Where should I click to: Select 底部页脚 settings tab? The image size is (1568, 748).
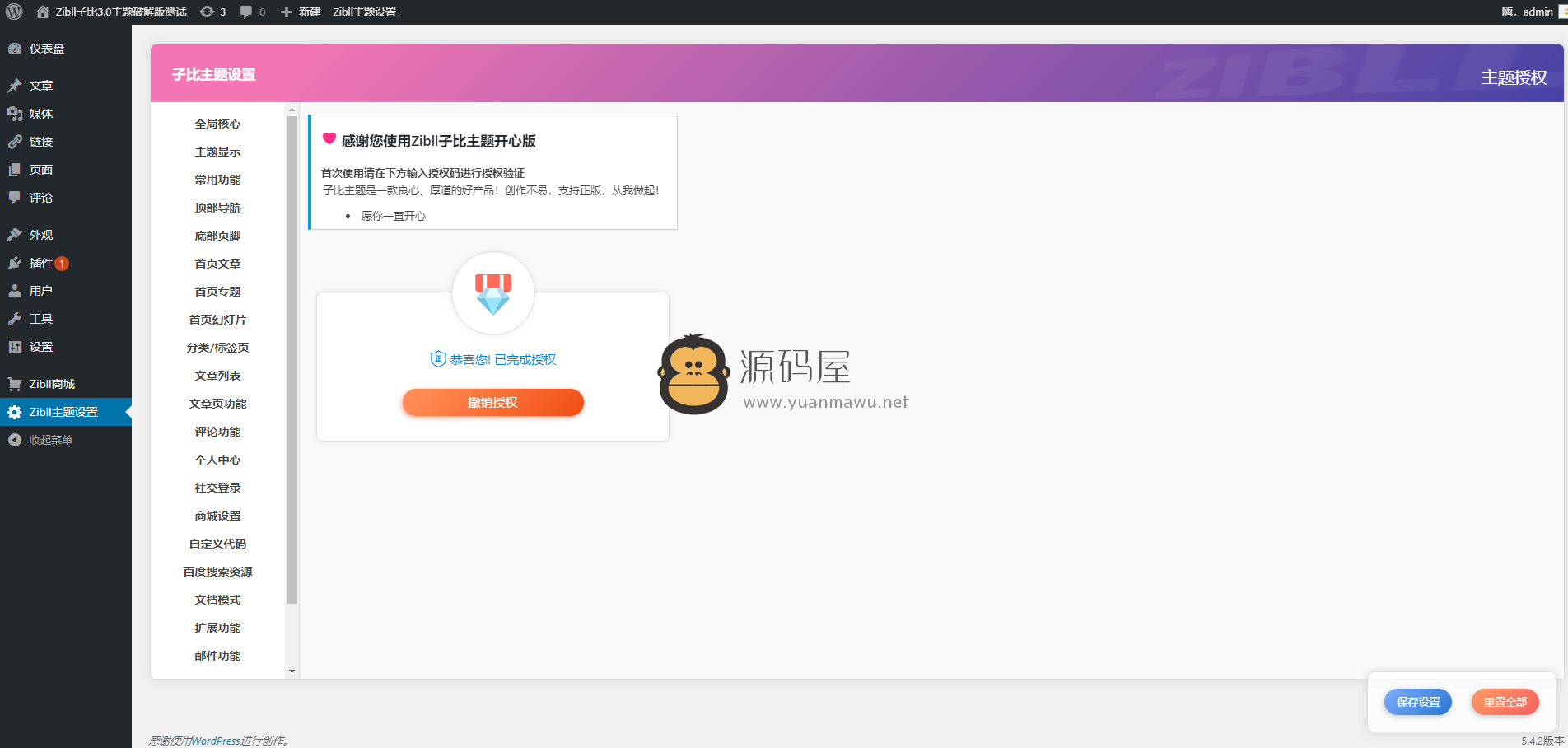(x=217, y=236)
